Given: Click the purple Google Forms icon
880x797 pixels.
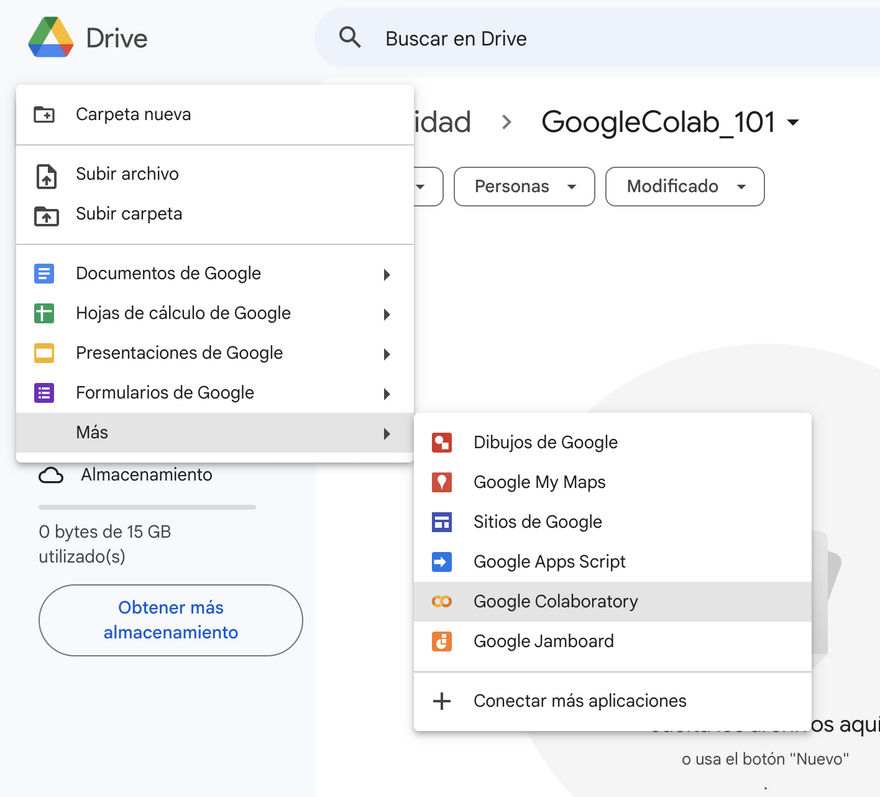Looking at the screenshot, I should [44, 393].
